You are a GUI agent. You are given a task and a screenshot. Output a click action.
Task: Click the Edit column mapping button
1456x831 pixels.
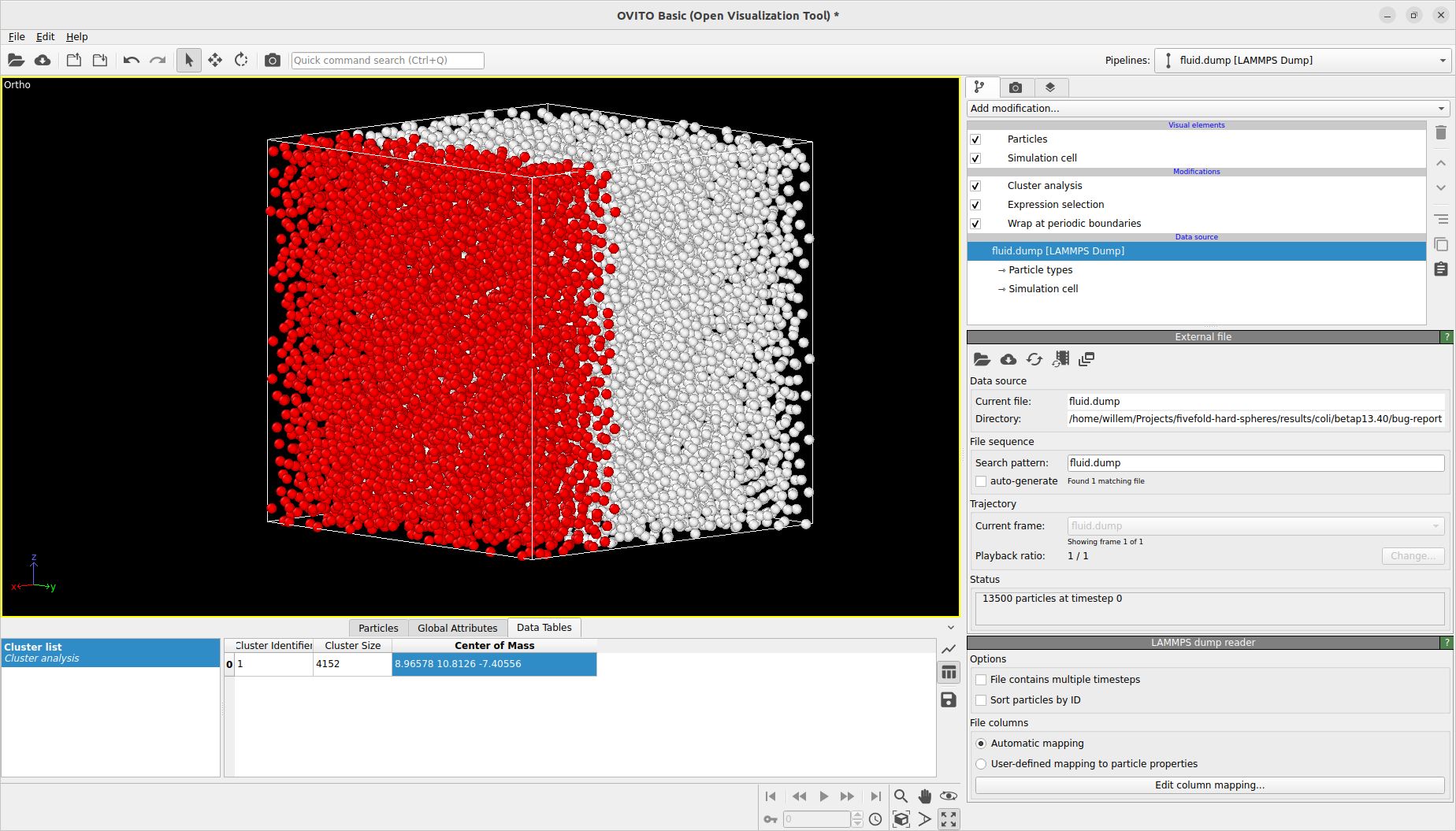(1210, 785)
